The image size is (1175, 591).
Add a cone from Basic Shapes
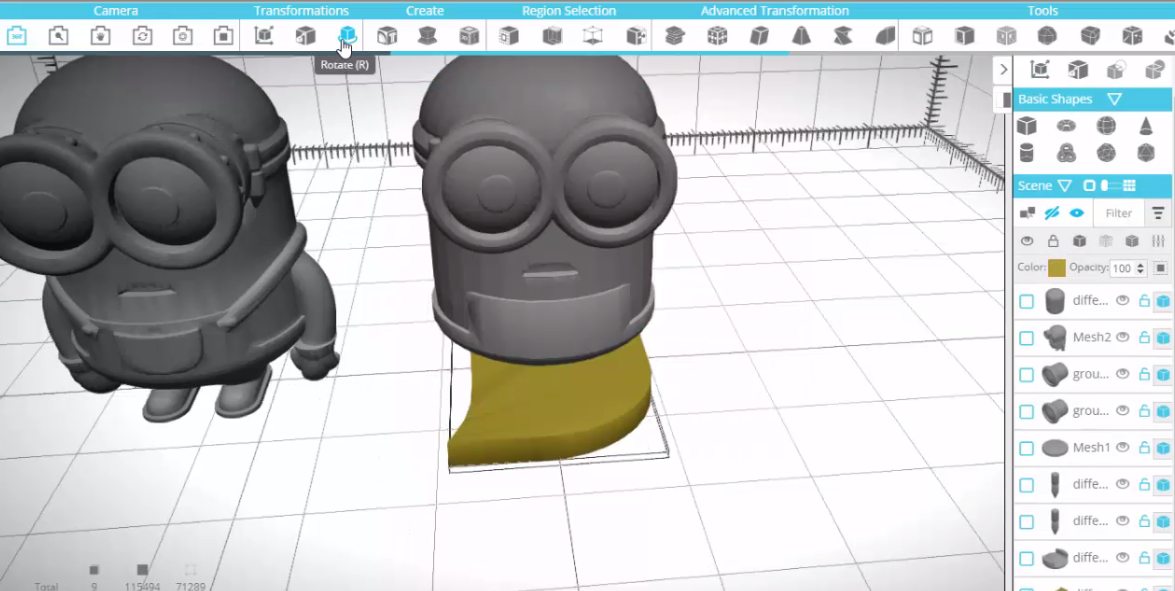1146,126
